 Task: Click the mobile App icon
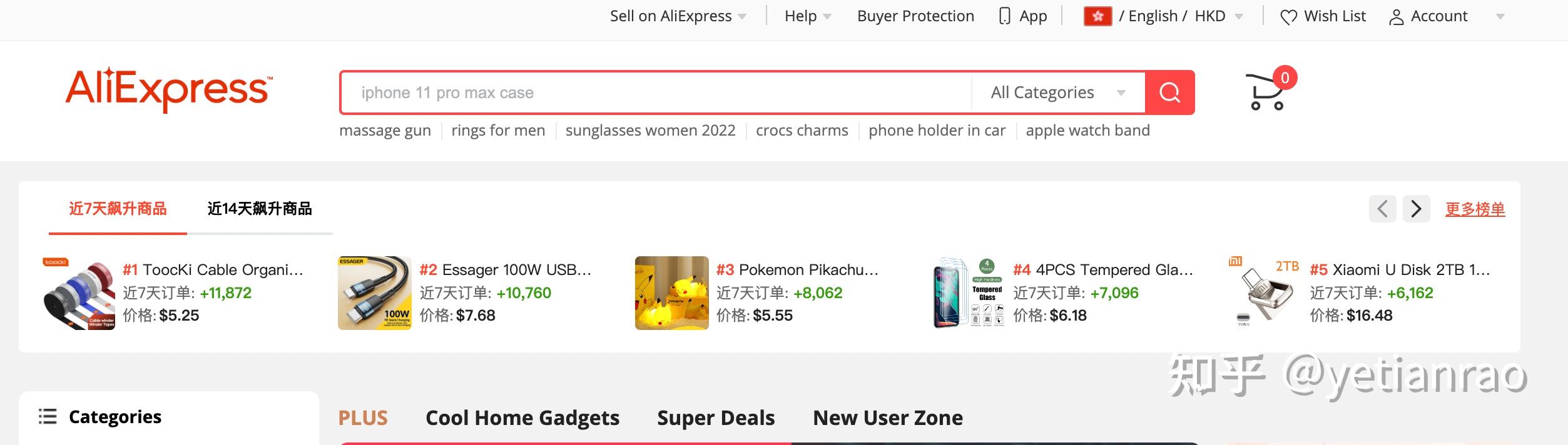pyautogui.click(x=1004, y=16)
